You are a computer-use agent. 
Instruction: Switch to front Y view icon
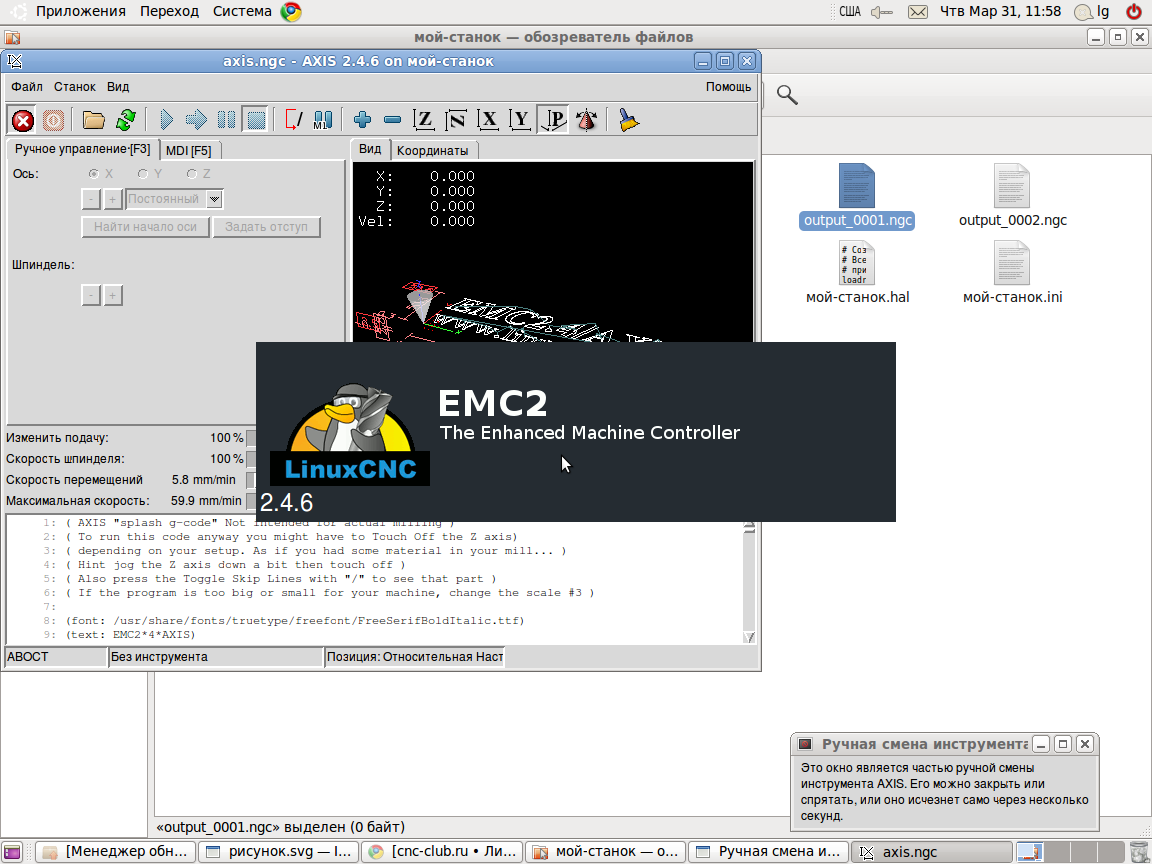click(x=519, y=120)
